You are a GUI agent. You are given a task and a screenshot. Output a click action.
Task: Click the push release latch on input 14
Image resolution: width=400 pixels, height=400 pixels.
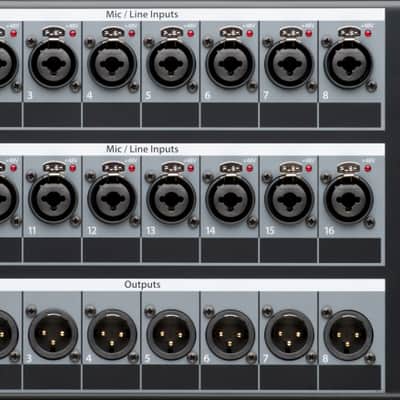click(x=231, y=168)
